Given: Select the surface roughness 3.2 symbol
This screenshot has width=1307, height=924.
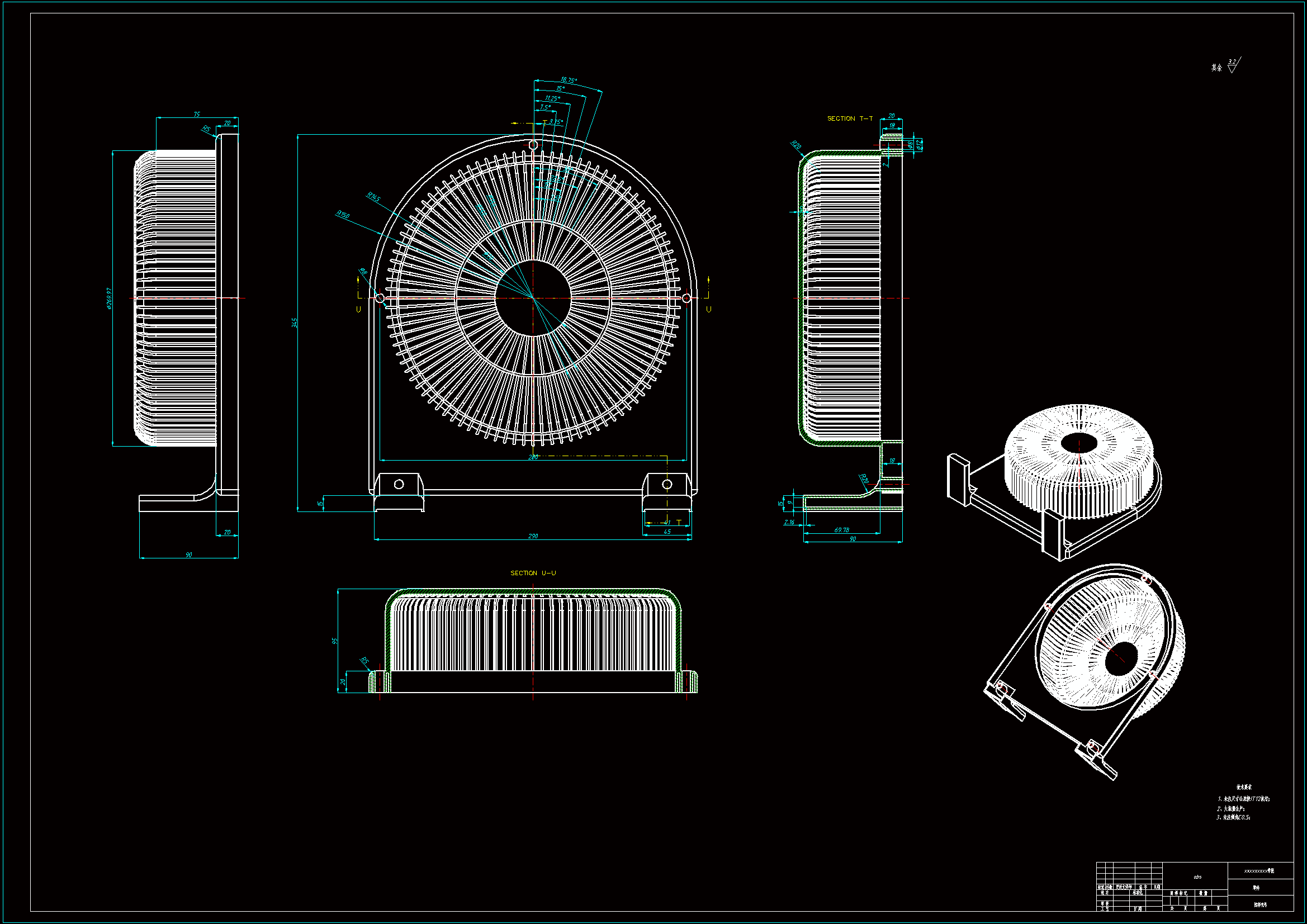Looking at the screenshot, I should coord(1233,65).
